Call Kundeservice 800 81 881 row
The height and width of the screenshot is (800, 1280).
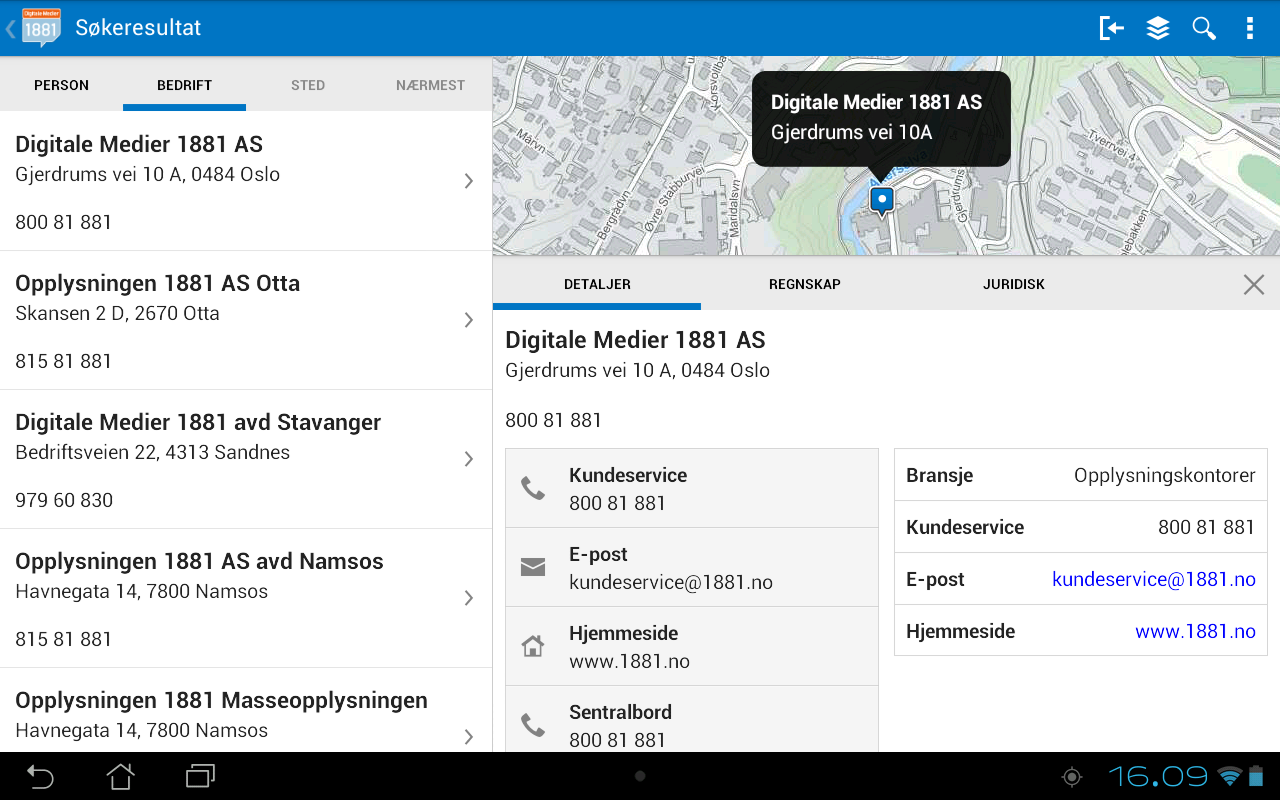point(692,488)
